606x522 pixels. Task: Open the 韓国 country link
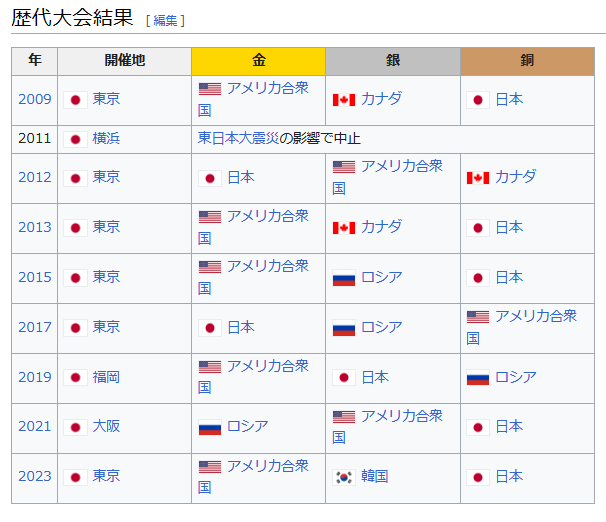pos(374,476)
